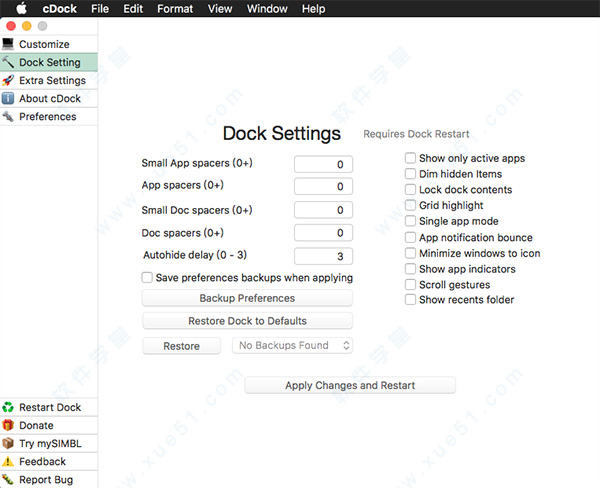
Task: Click the Donate gift box icon
Action: coord(8,425)
